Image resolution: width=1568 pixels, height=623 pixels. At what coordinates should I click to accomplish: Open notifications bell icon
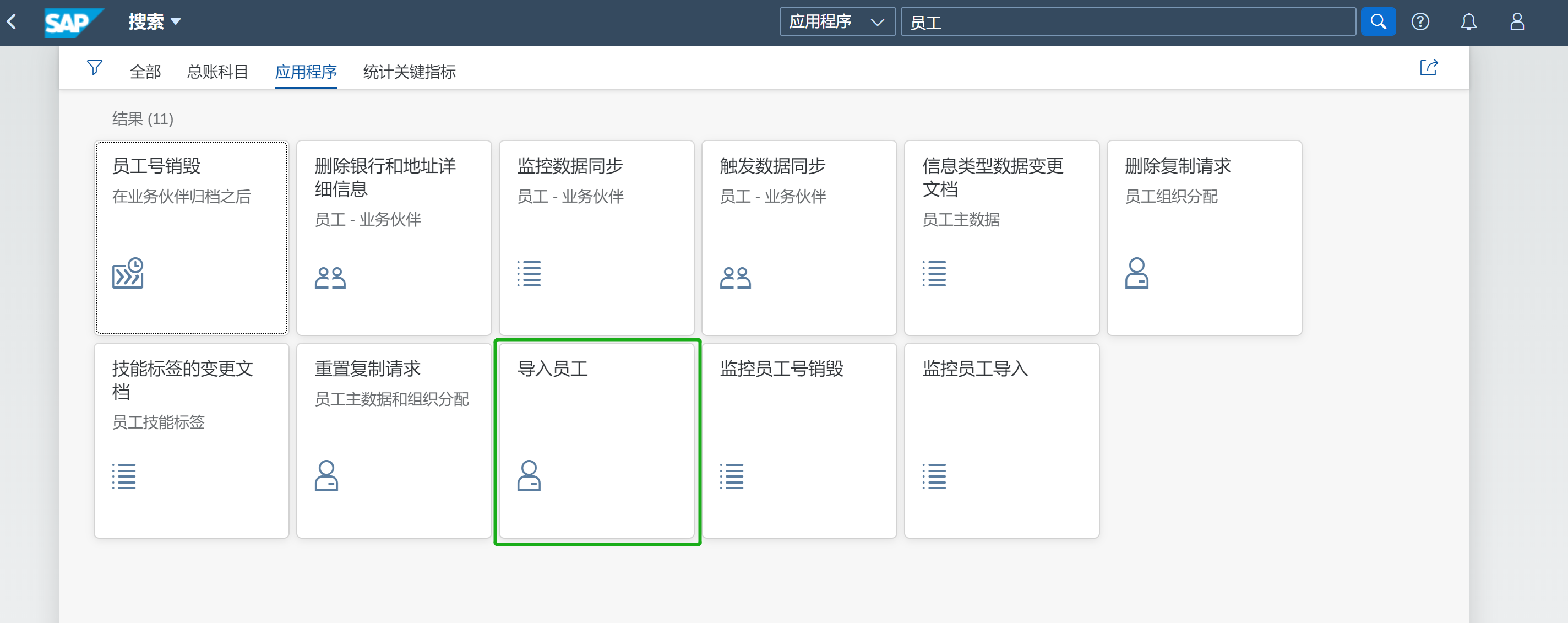click(x=1469, y=21)
